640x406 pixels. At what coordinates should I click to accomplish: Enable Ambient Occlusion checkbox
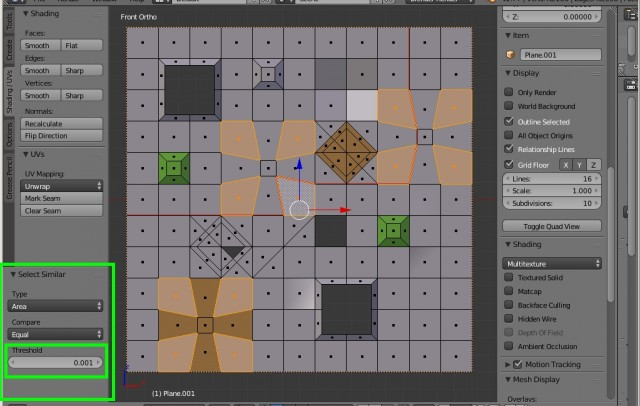pos(509,346)
